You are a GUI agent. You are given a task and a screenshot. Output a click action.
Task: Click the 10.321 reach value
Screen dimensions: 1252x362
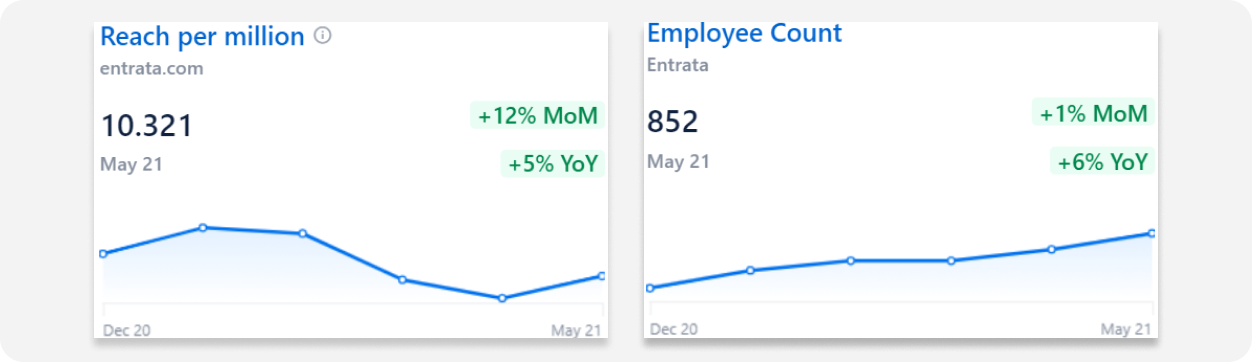pyautogui.click(x=146, y=126)
